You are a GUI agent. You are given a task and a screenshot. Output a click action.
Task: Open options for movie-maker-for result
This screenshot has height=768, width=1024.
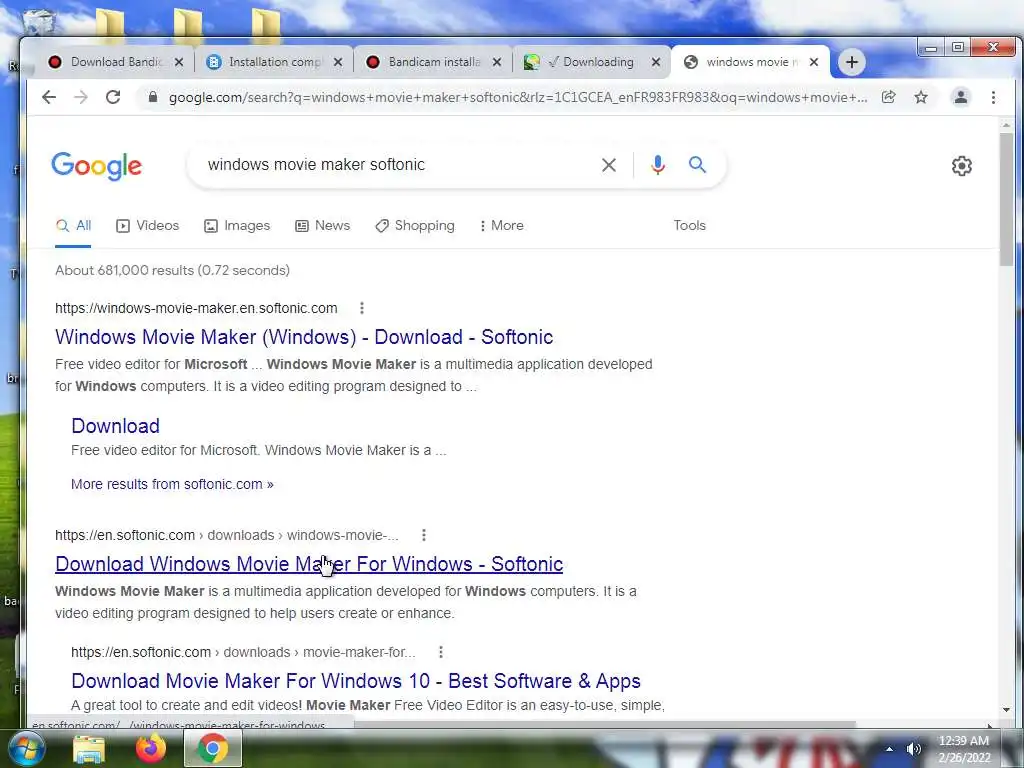coord(441,652)
